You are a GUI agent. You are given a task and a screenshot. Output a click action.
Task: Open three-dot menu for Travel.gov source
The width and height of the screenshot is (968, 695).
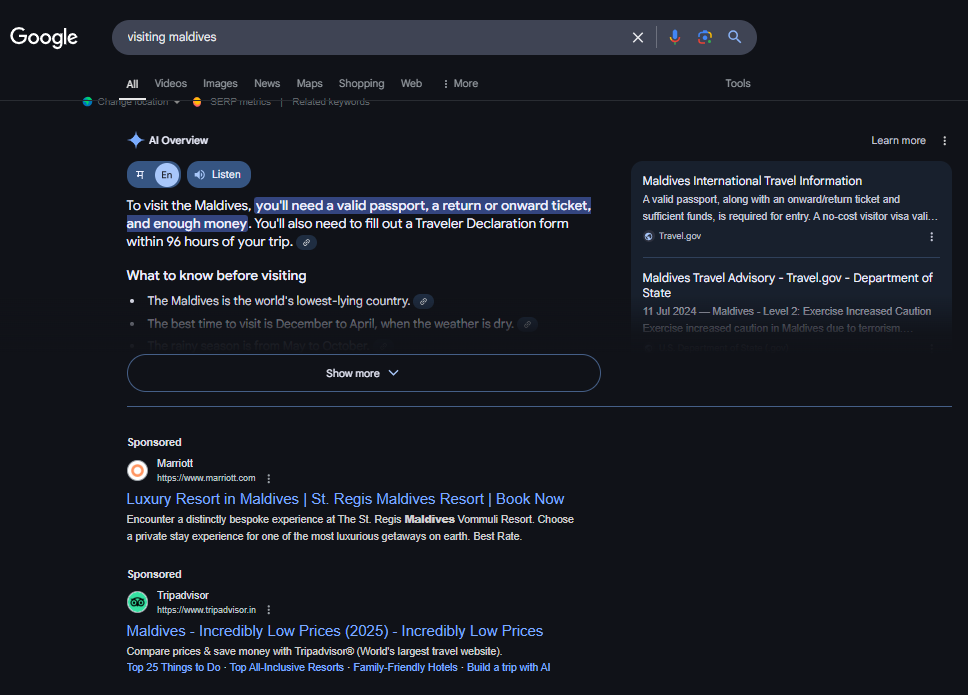tap(932, 236)
